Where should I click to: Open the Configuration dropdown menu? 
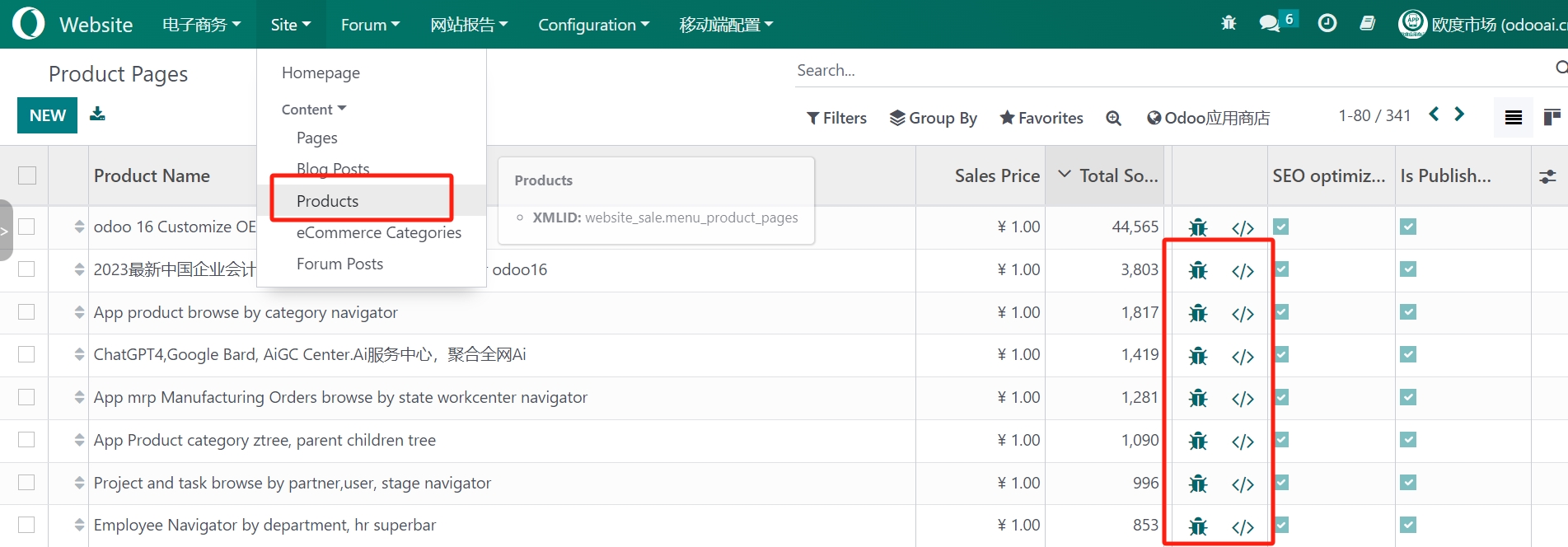click(594, 25)
